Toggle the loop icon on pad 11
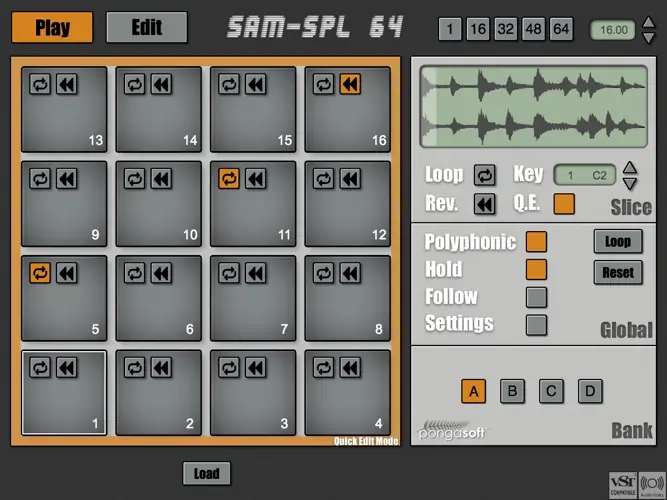The width and height of the screenshot is (667, 500). pos(229,179)
